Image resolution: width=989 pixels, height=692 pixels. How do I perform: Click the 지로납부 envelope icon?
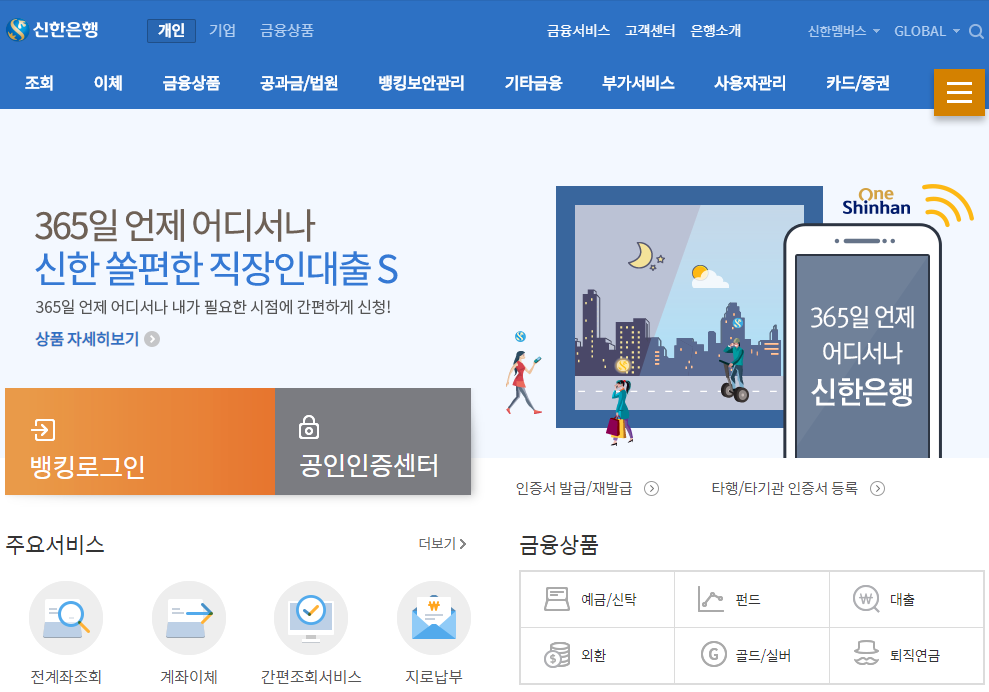point(433,618)
